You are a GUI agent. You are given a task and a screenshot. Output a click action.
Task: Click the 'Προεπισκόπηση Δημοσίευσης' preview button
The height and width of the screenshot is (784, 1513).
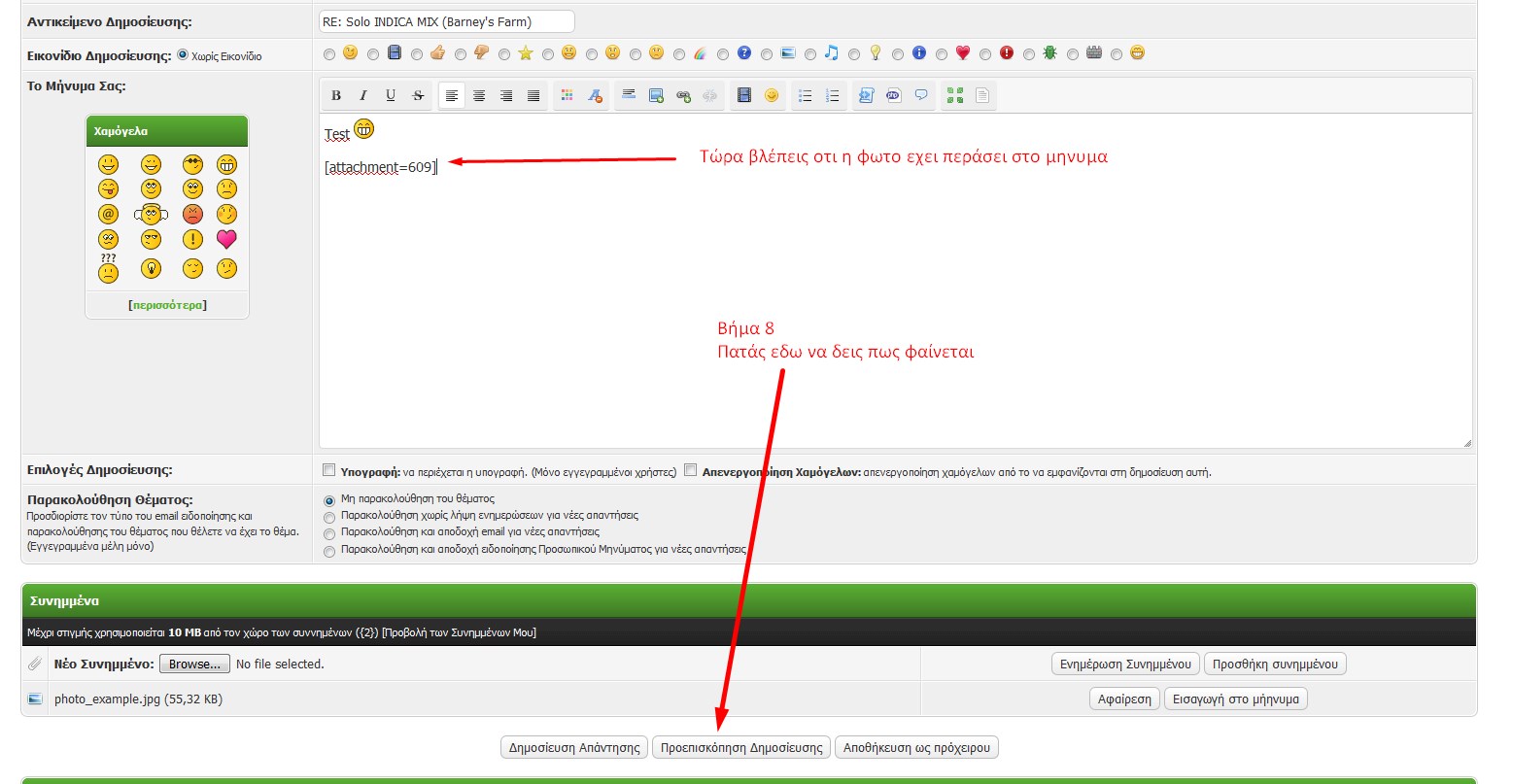click(741, 748)
